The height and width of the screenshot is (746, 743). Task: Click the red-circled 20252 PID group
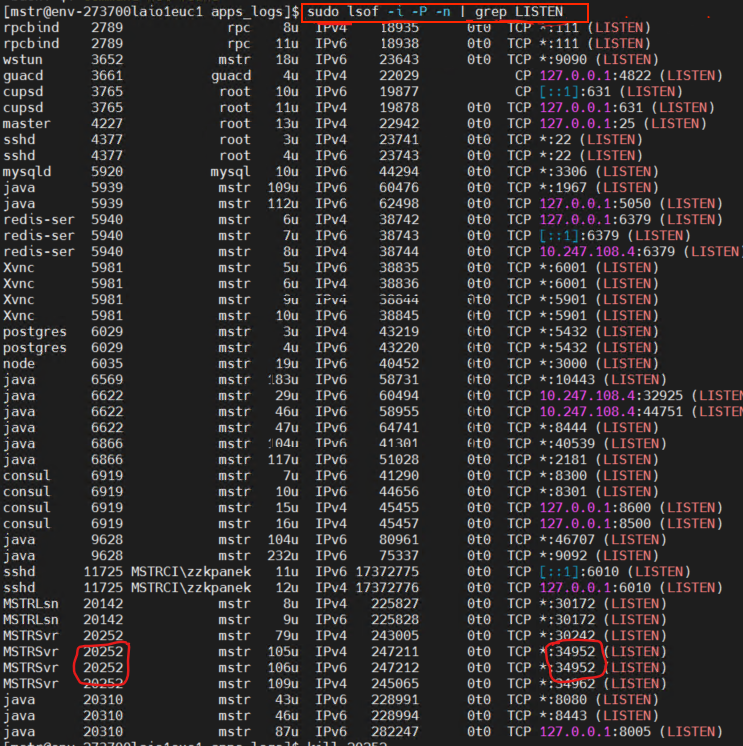(103, 660)
